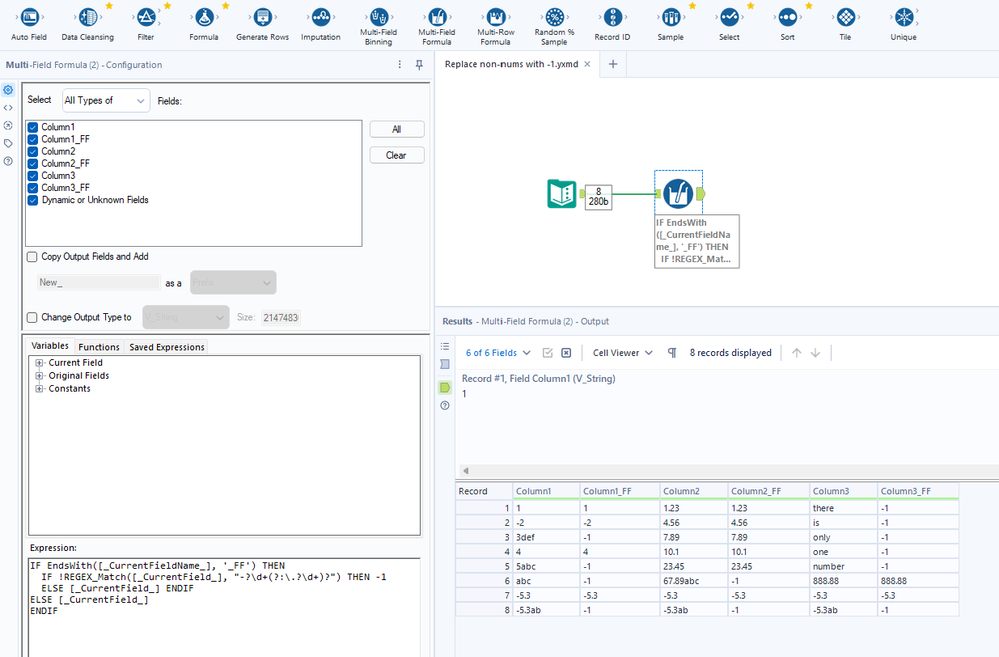Select the Formula tool in palette
The height and width of the screenshot is (657, 999).
(x=204, y=17)
